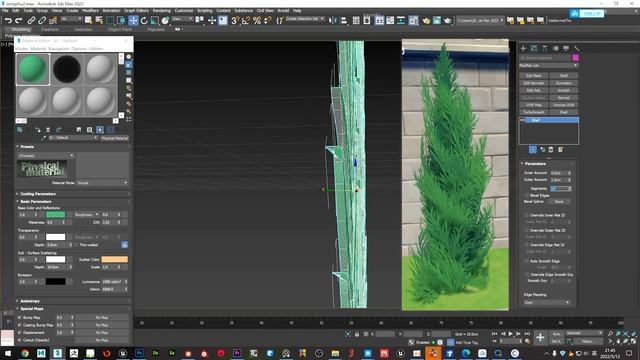
Task: Toggle the Percent Snap icon
Action: 257,20
